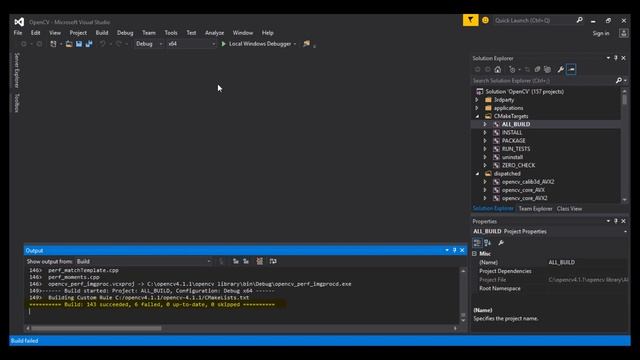The width and height of the screenshot is (640, 360).
Task: Click Pending Changes Filter icon in Solution Explorer
Action: (x=512, y=69)
